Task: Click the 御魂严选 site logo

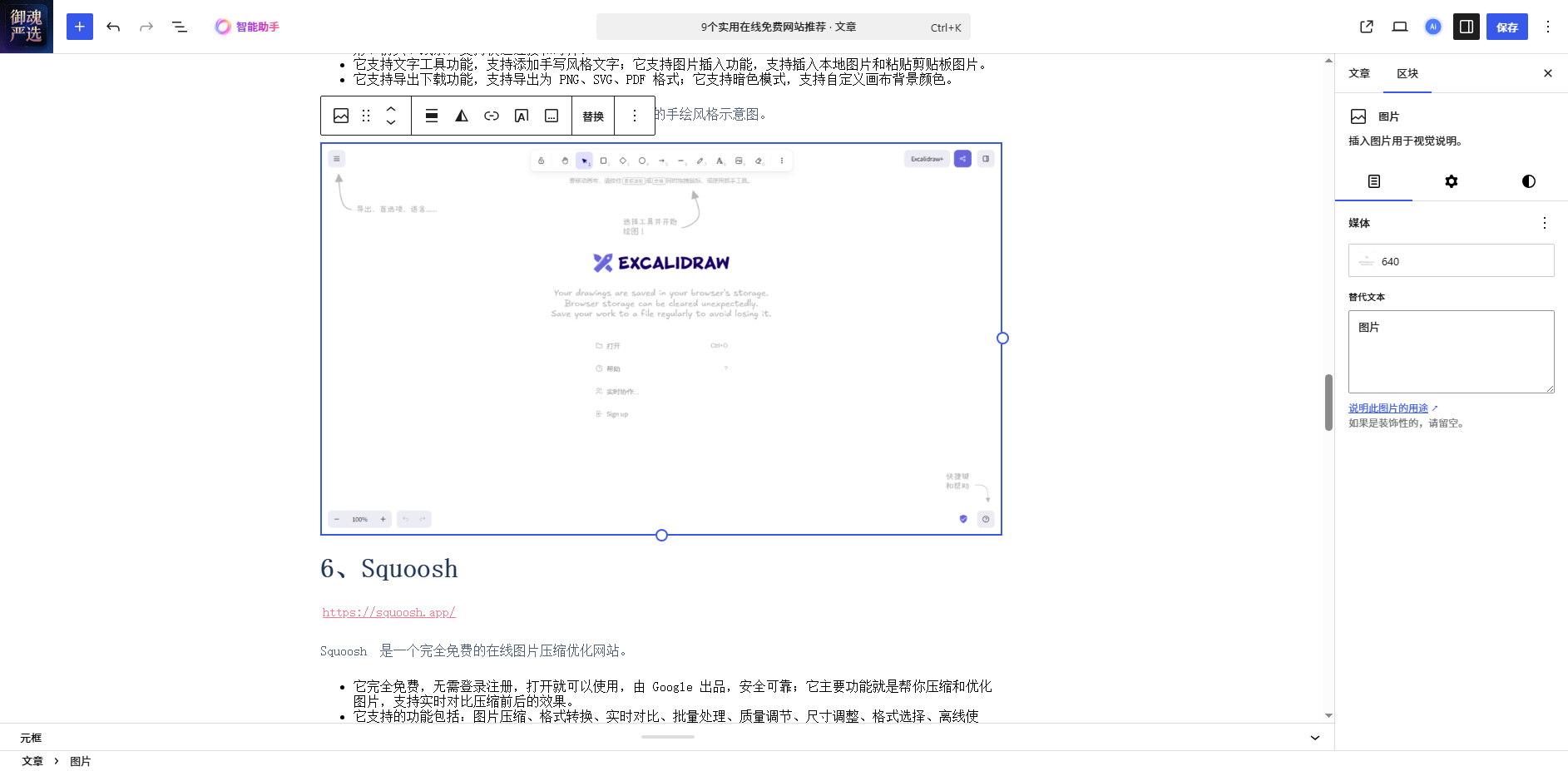Action: pos(27,27)
